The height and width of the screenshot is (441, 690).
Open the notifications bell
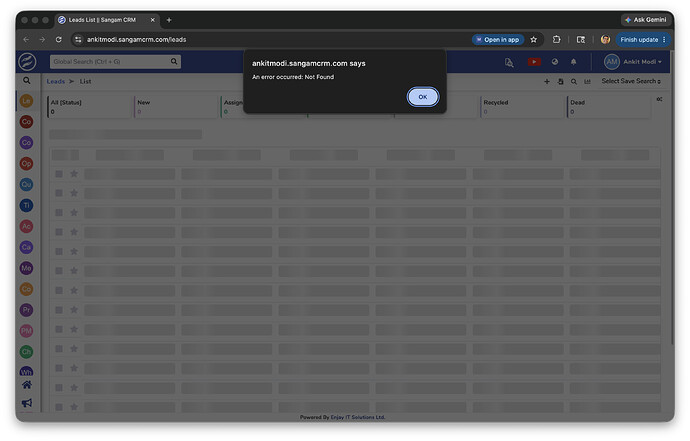(573, 62)
